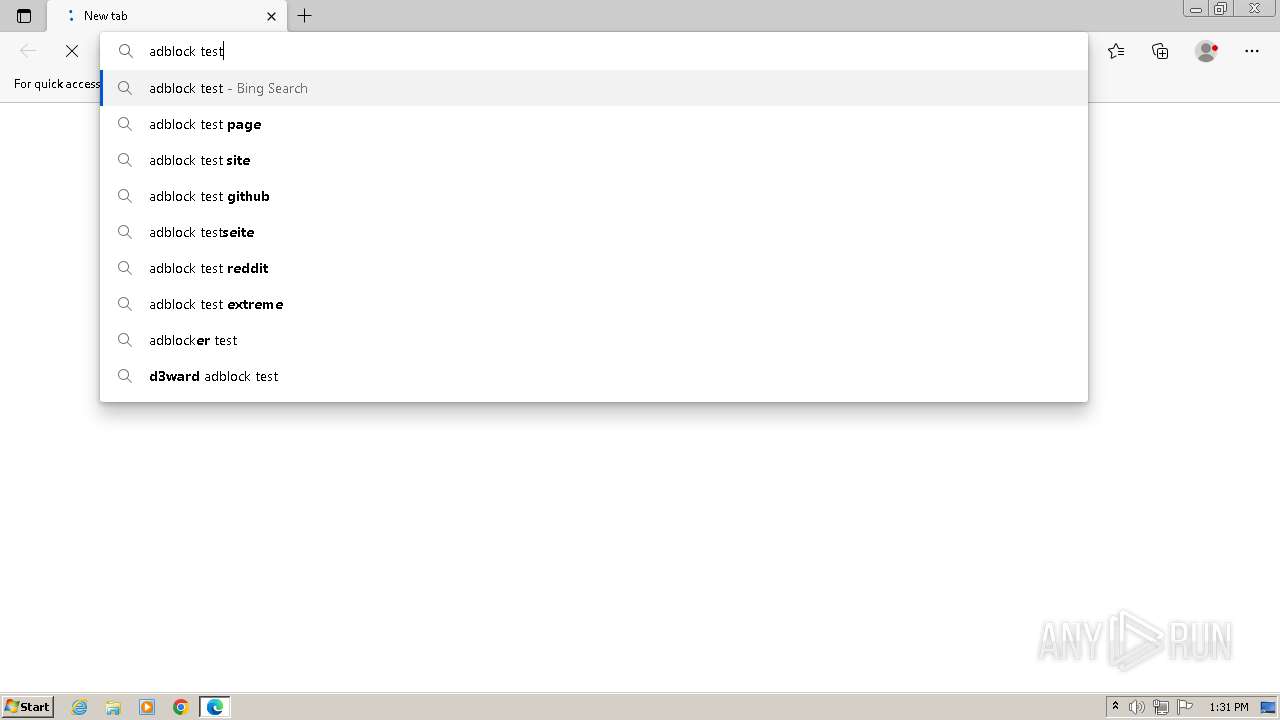This screenshot has height=720, width=1280.
Task: Click in the address bar text field
Action: (x=610, y=51)
